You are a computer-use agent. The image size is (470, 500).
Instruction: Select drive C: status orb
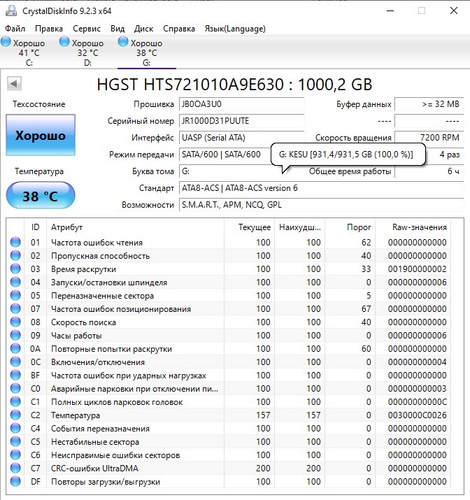click(x=6, y=42)
